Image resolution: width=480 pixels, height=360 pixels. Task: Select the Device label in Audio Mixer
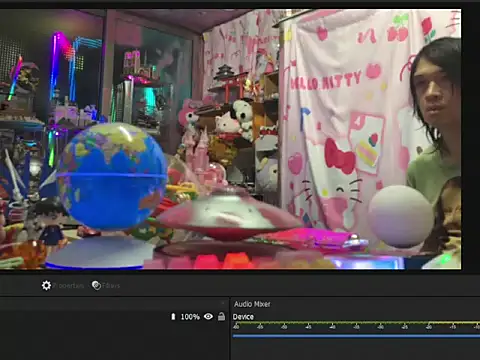243,317
